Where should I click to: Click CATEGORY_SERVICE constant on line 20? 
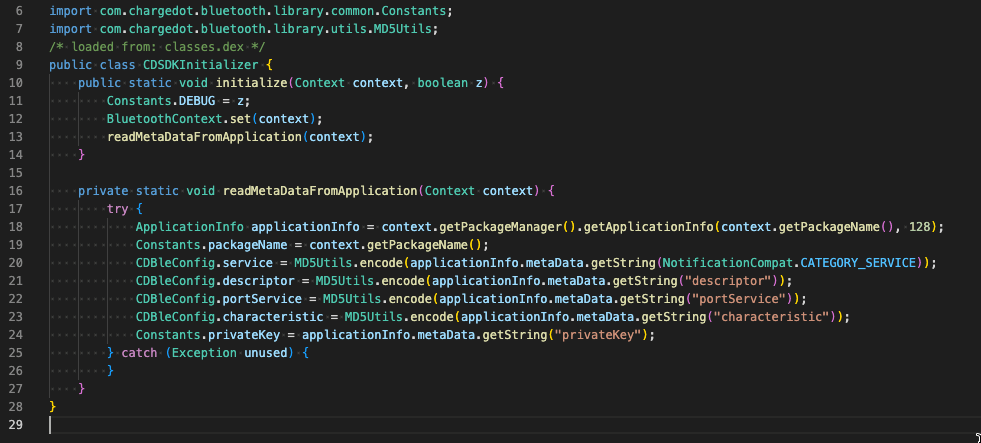tap(859, 263)
